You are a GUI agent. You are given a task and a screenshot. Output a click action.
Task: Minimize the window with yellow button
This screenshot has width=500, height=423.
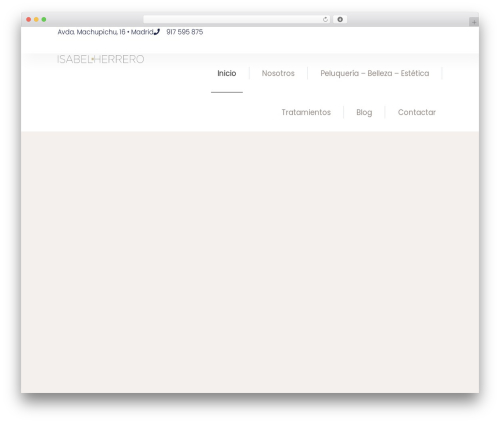36,20
